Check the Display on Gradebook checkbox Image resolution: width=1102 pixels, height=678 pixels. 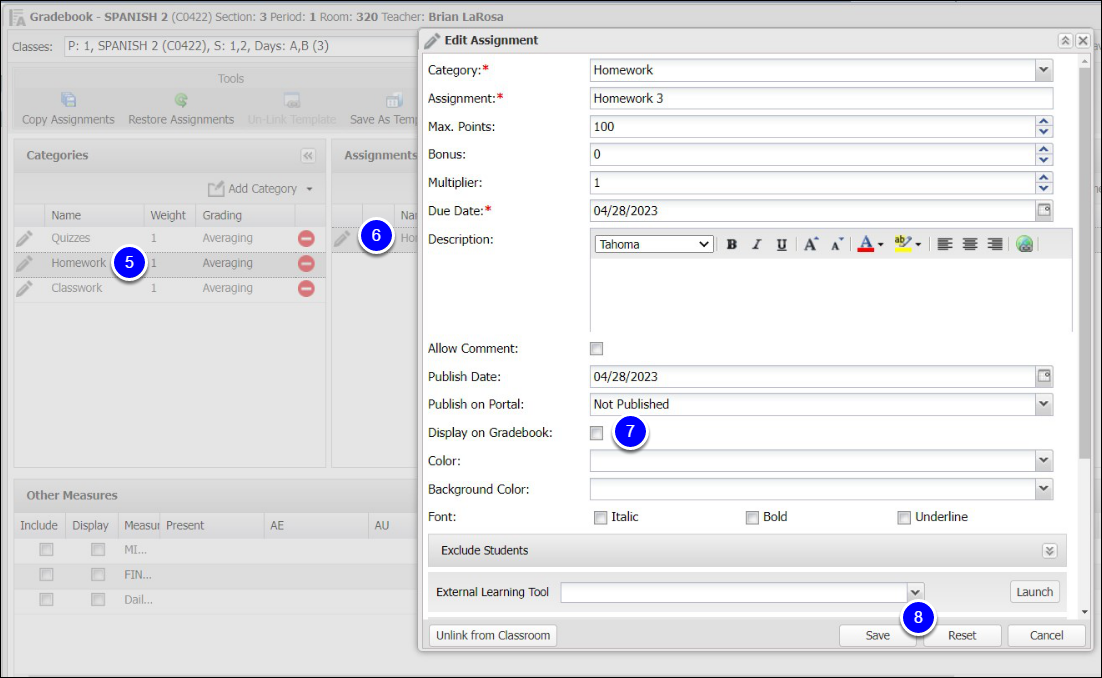(x=597, y=433)
